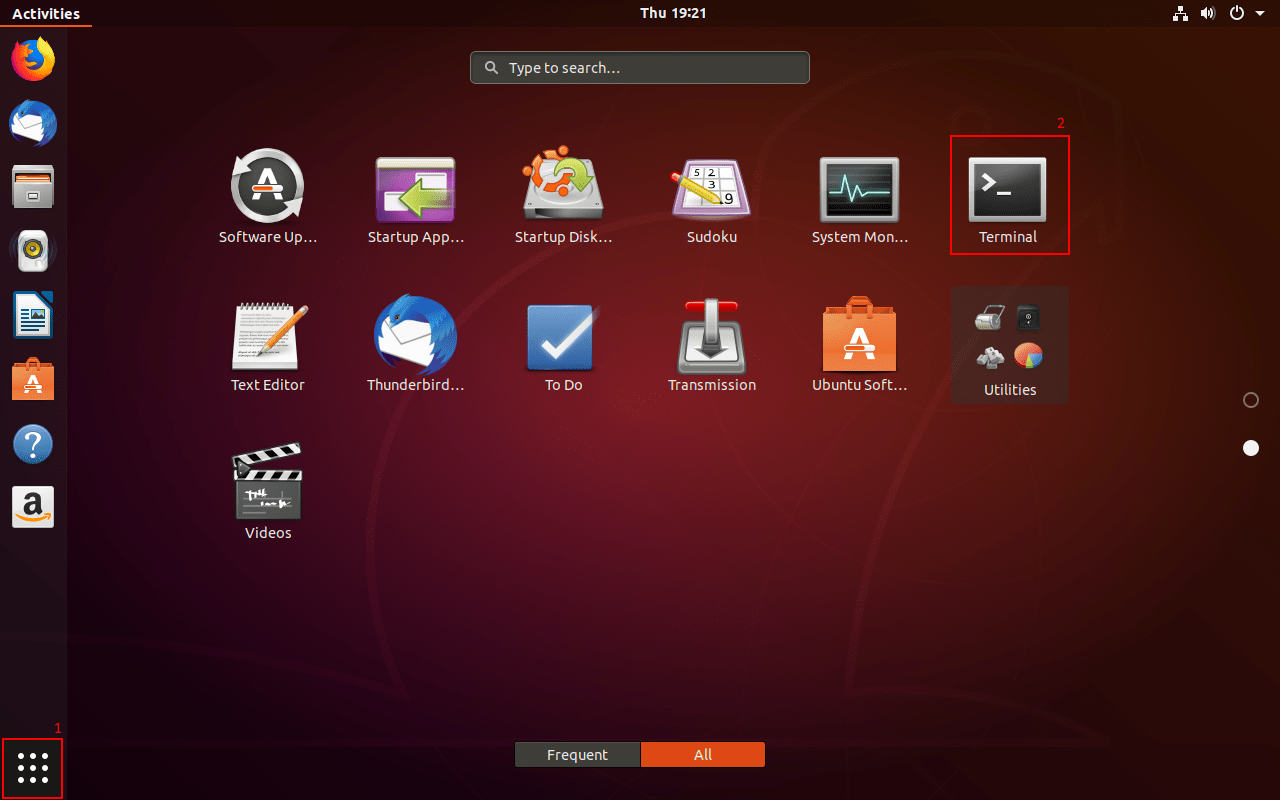Select the second app page indicator
The height and width of the screenshot is (800, 1280).
coord(1250,448)
